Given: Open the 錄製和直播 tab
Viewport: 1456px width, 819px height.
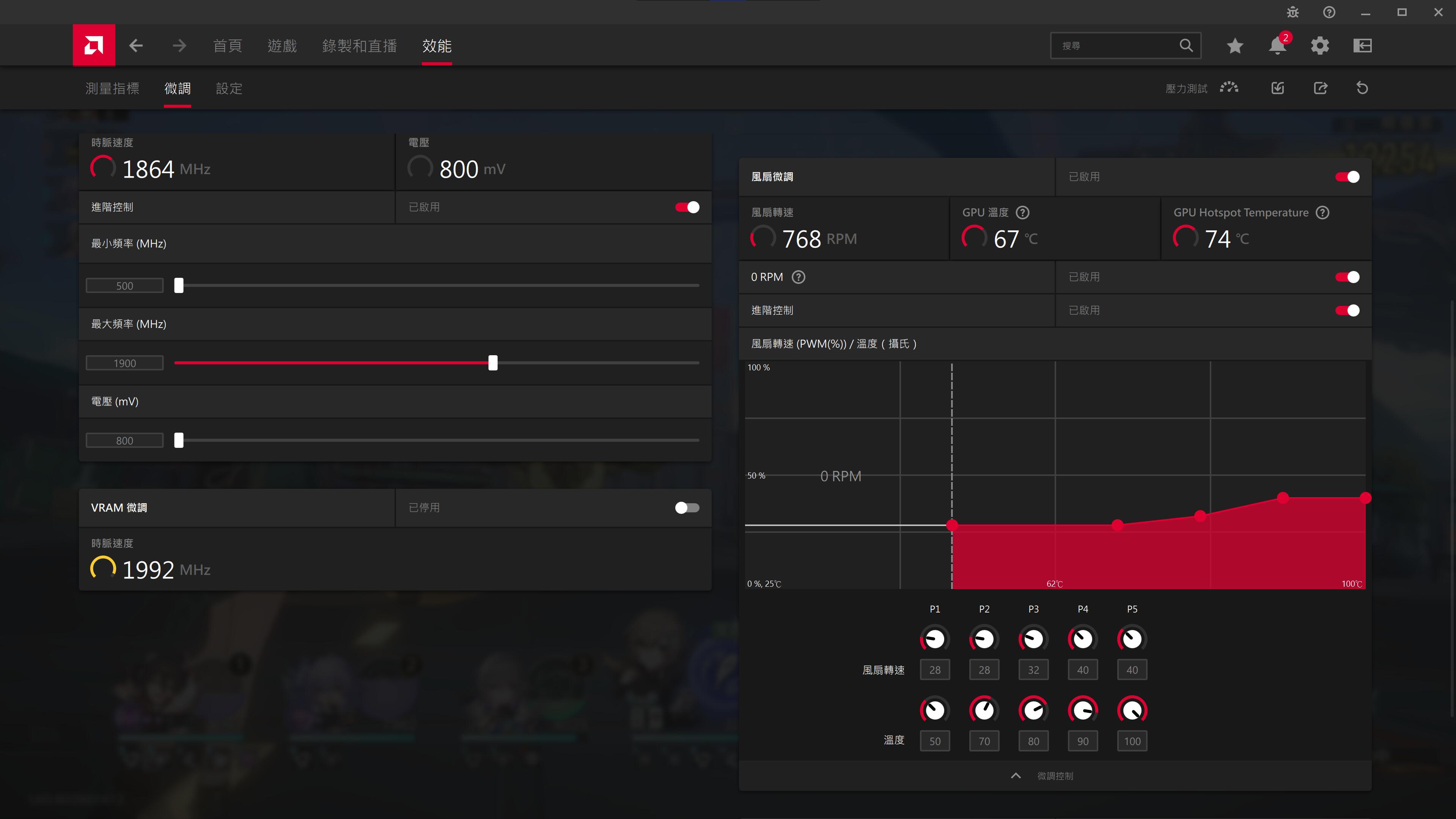Looking at the screenshot, I should (360, 46).
